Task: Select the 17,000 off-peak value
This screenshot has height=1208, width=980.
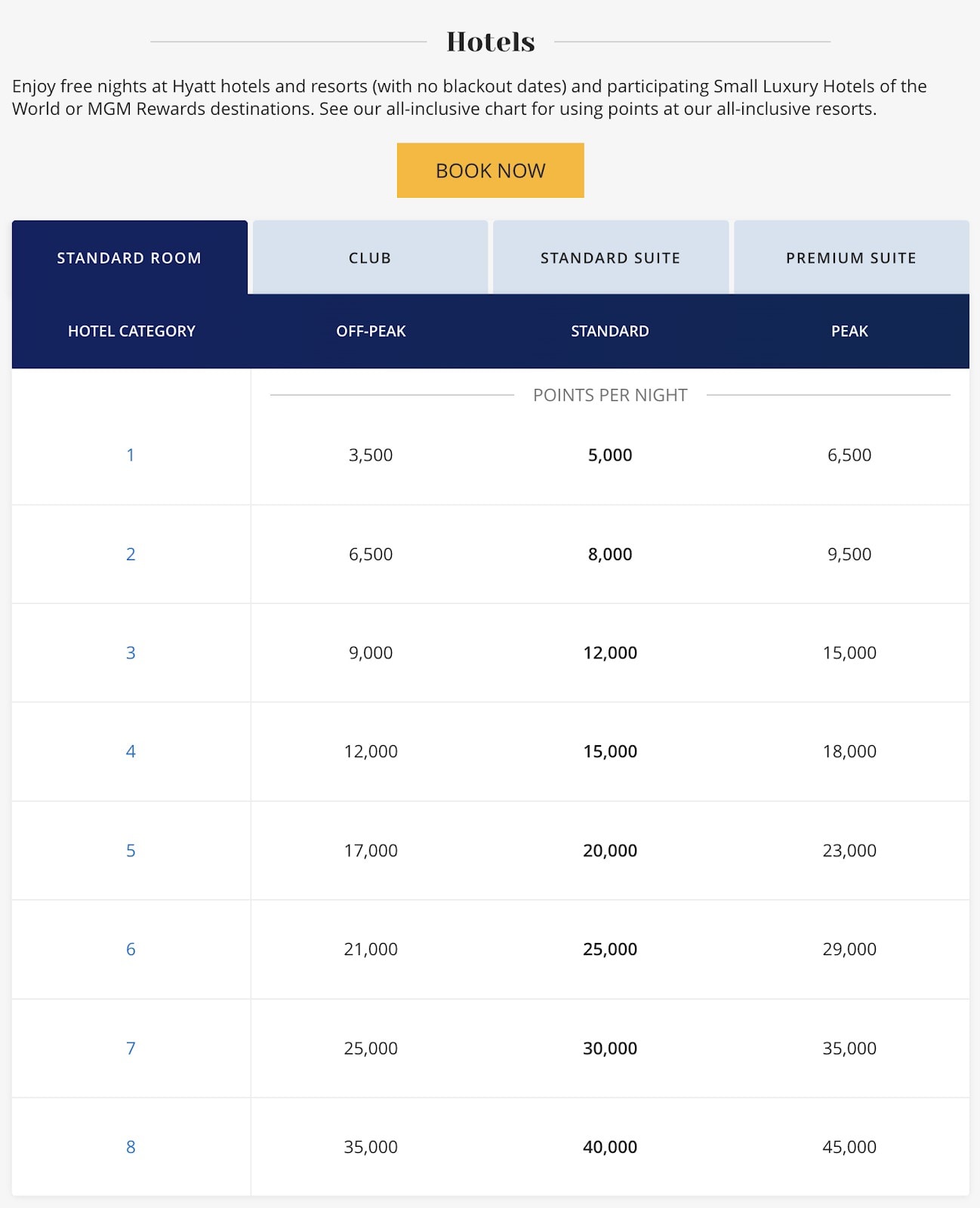Action: coord(371,851)
